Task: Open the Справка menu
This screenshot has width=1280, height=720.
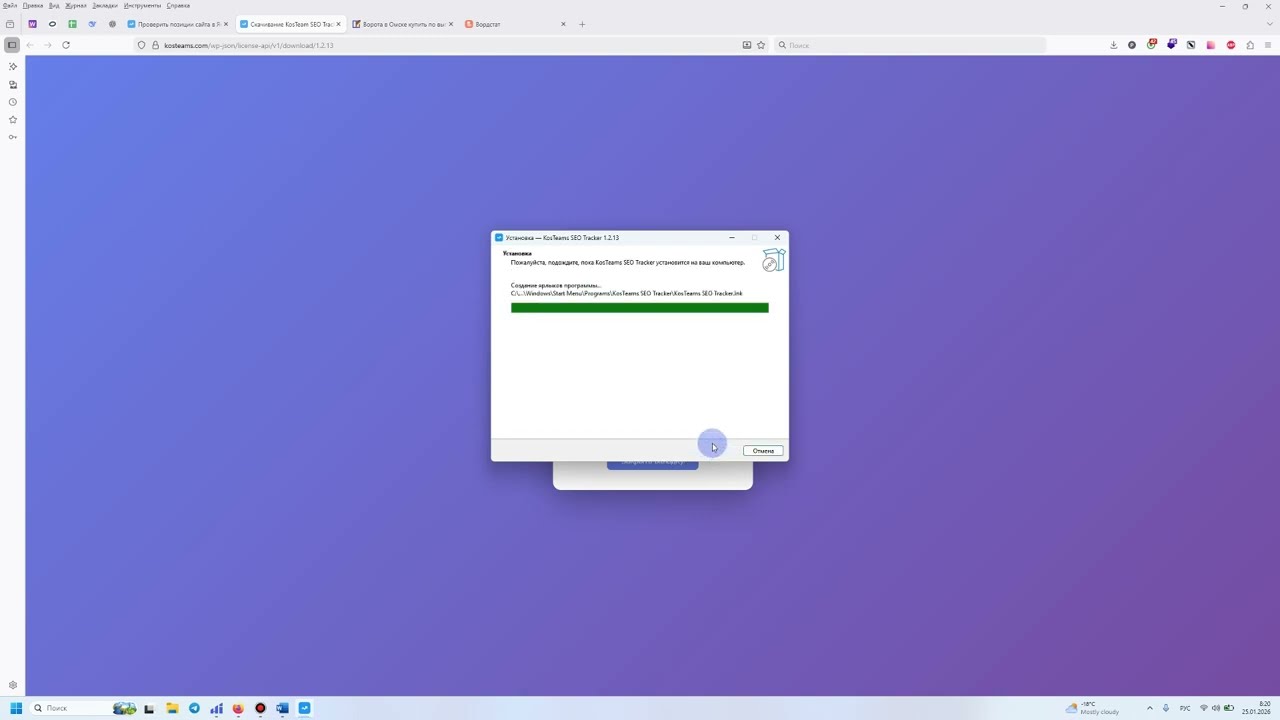Action: pyautogui.click(x=178, y=6)
